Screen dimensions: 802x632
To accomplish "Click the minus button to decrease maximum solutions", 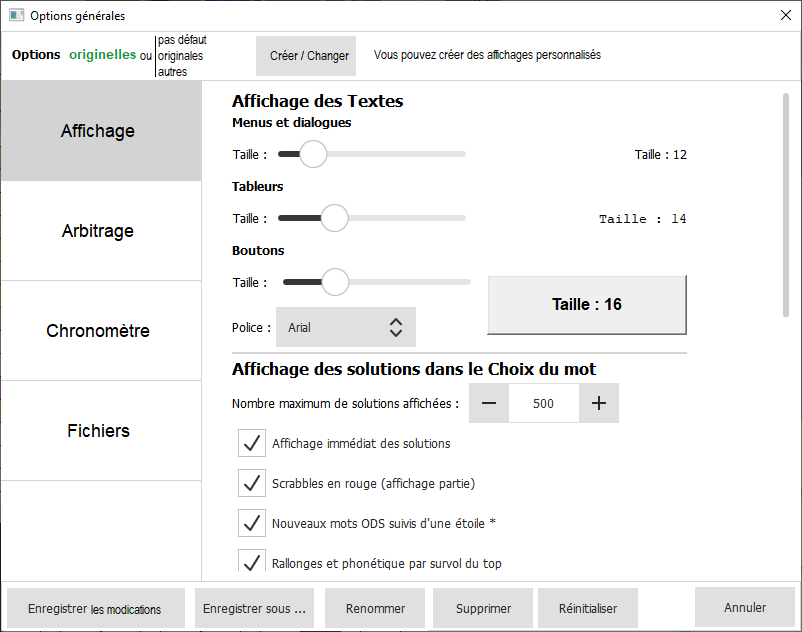I will pyautogui.click(x=489, y=403).
